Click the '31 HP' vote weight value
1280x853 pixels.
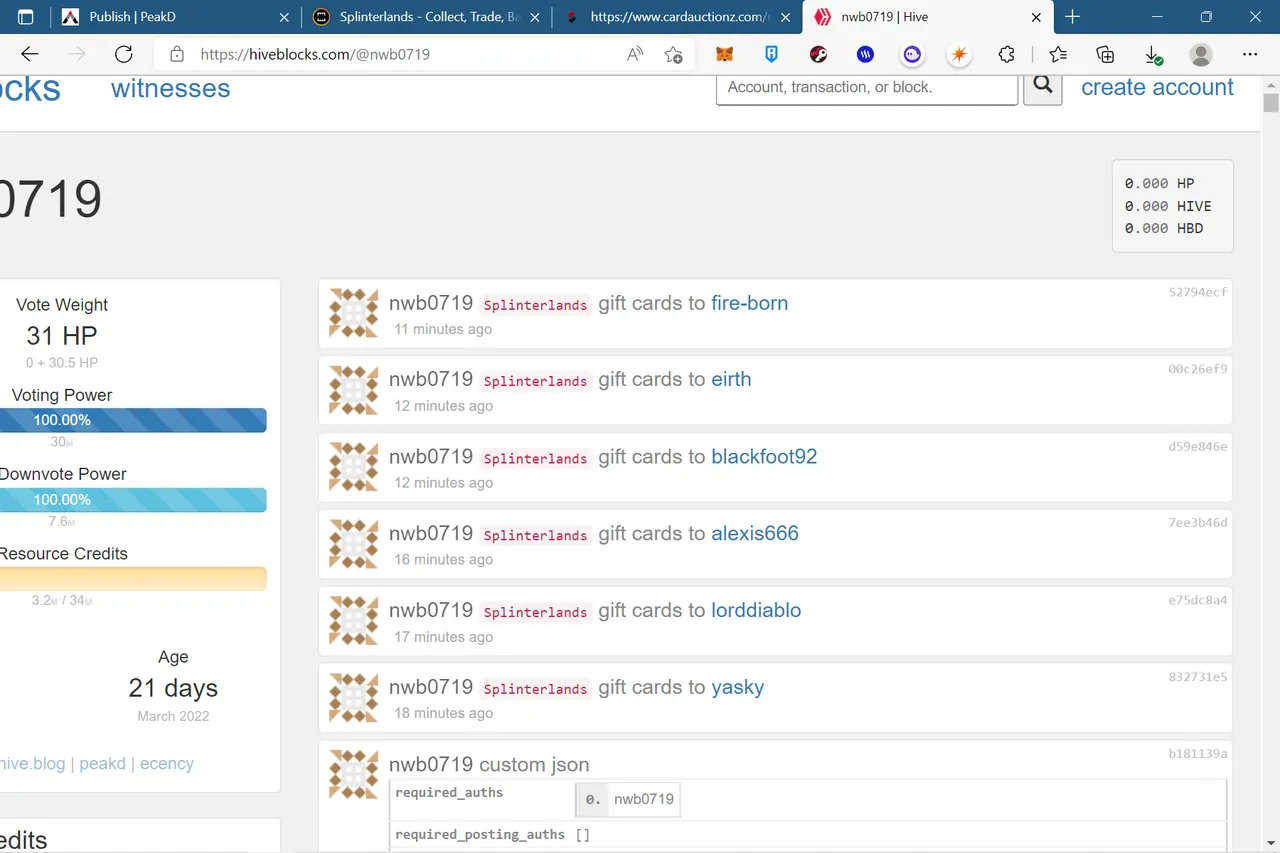(x=62, y=335)
